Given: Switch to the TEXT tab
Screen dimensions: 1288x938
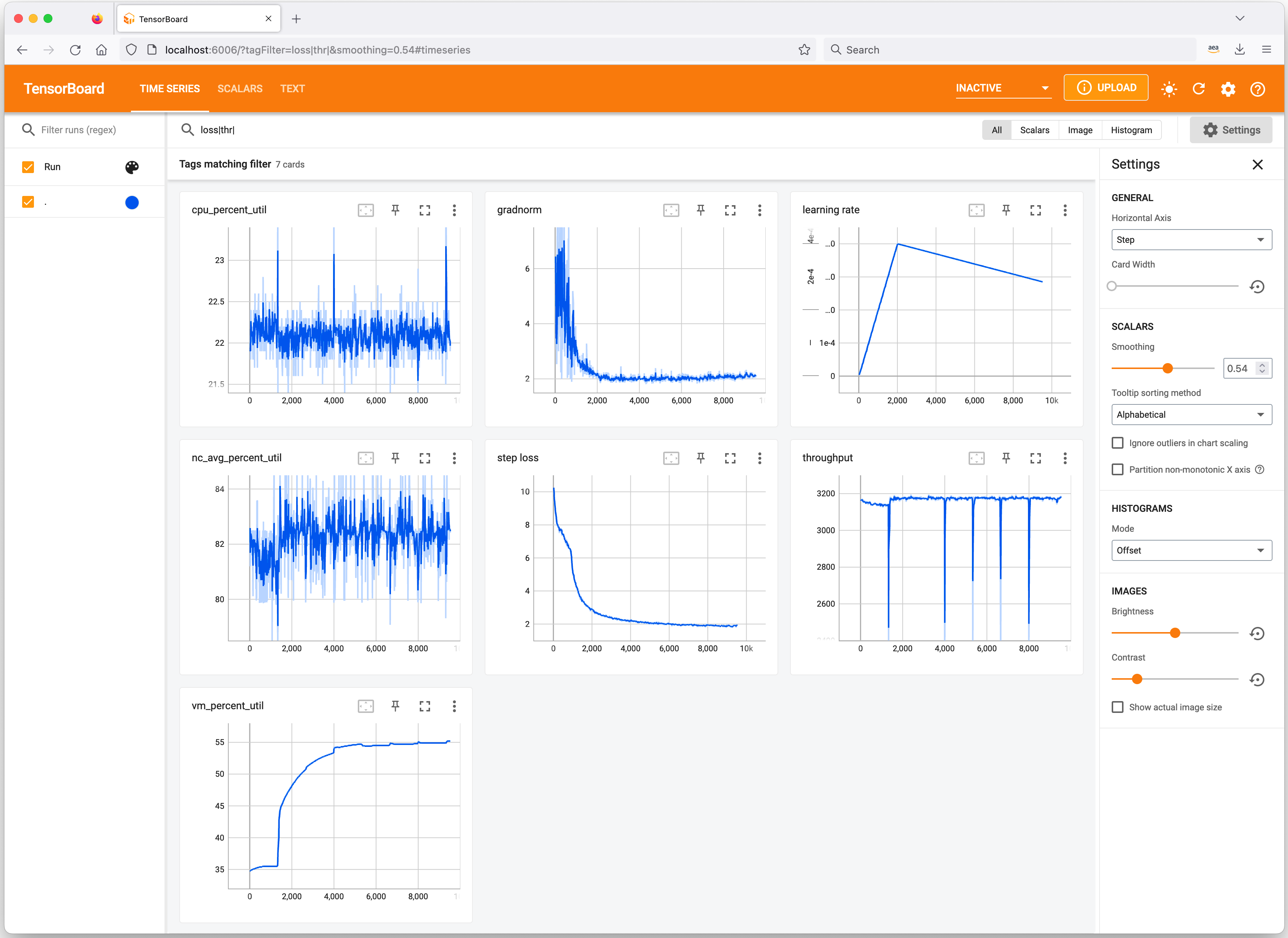Looking at the screenshot, I should click(292, 89).
